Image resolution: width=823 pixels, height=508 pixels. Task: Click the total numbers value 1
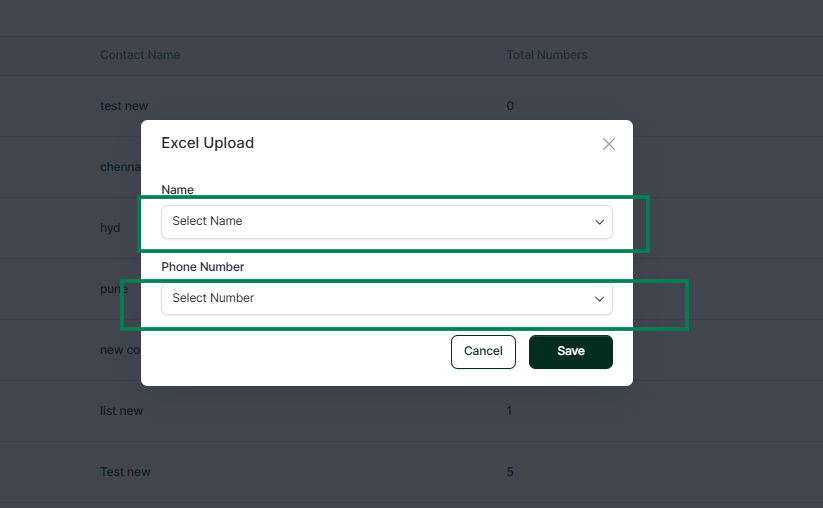click(x=509, y=411)
